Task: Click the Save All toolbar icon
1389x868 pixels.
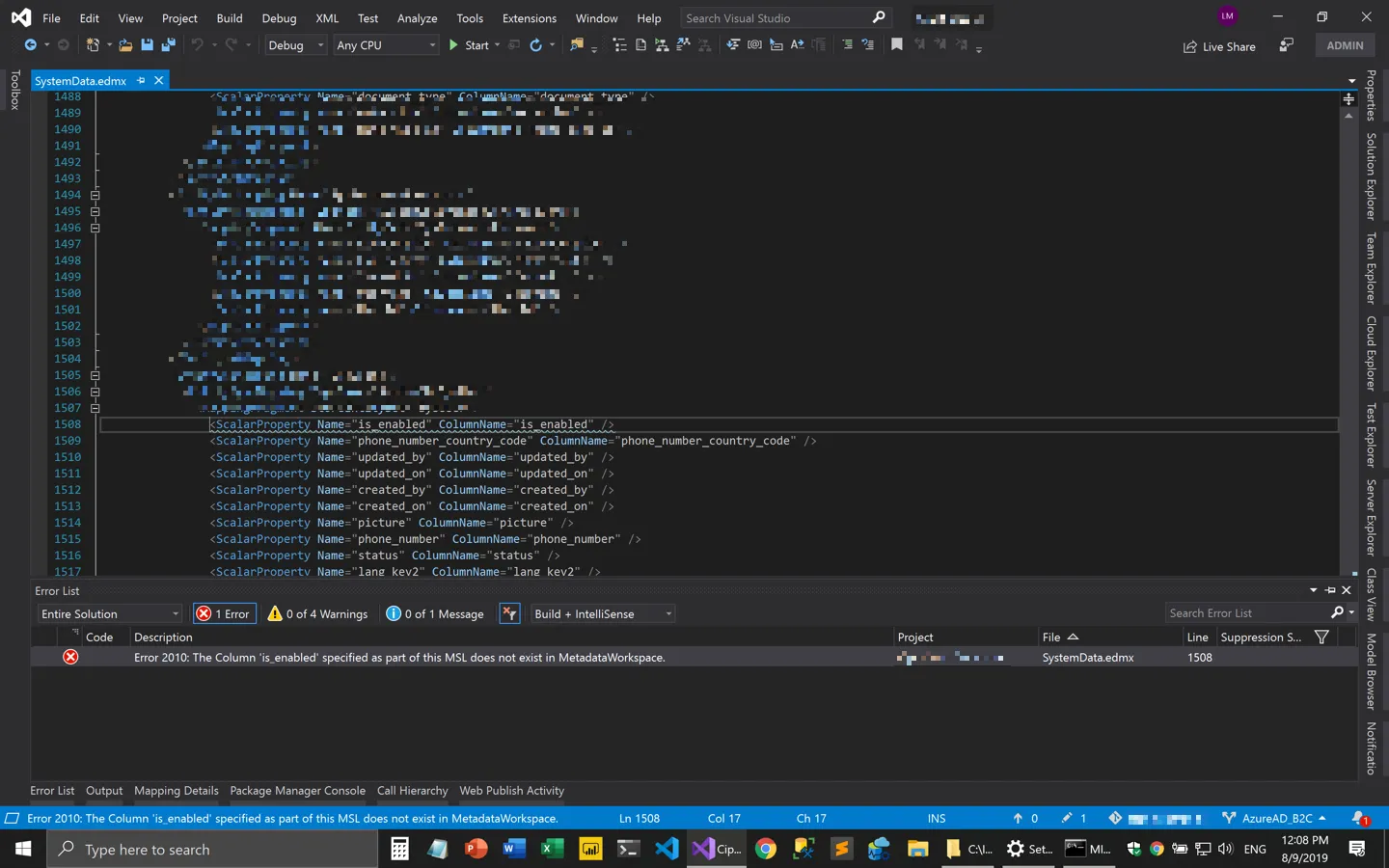Action: tap(168, 45)
